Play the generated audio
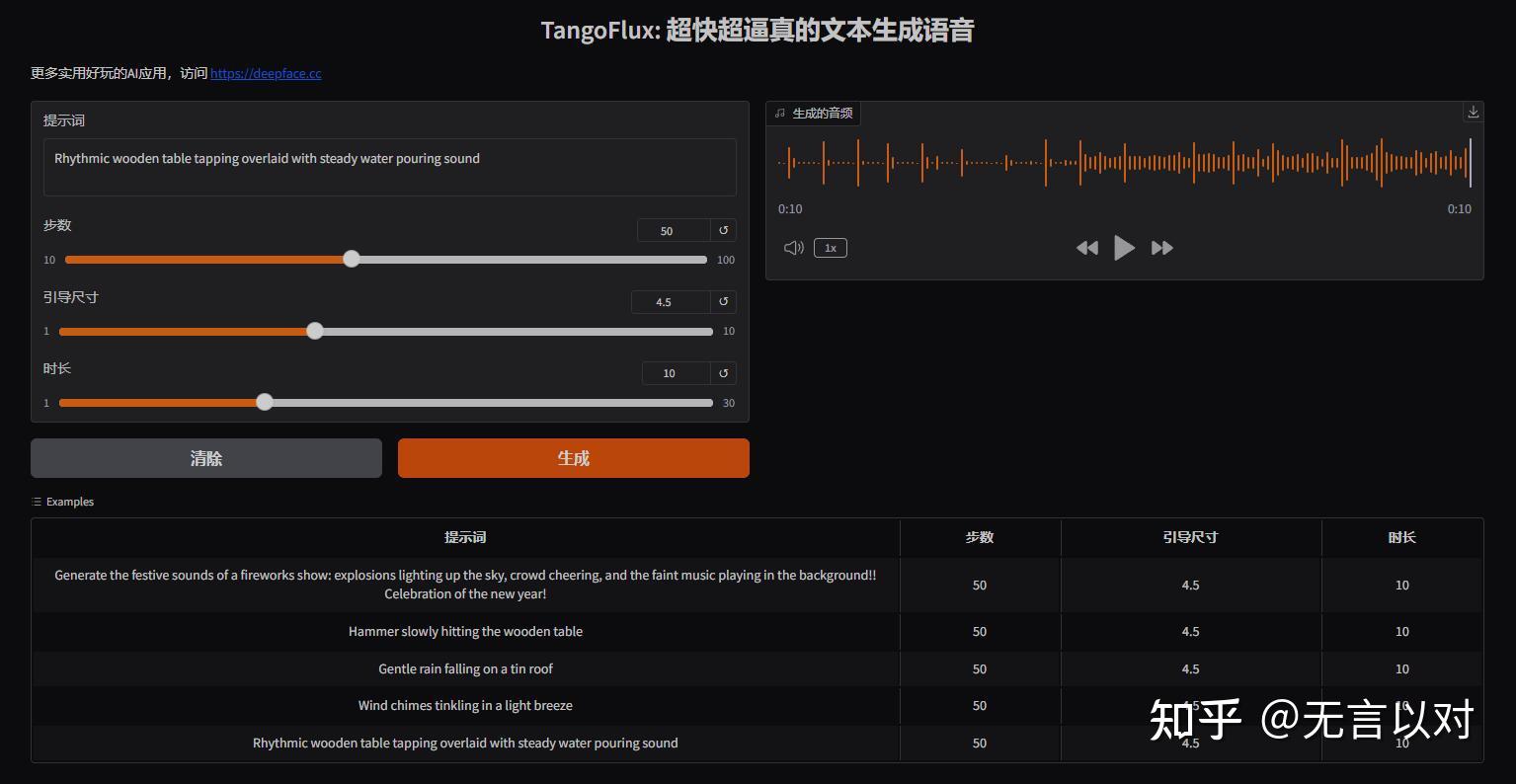 [1124, 248]
